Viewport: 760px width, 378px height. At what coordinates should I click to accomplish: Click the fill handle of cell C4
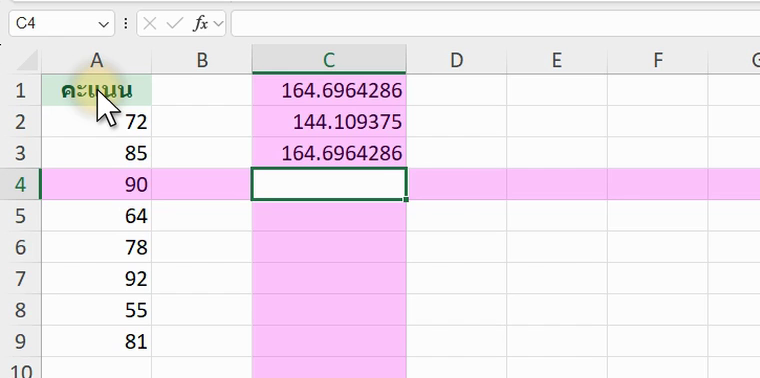pos(406,199)
